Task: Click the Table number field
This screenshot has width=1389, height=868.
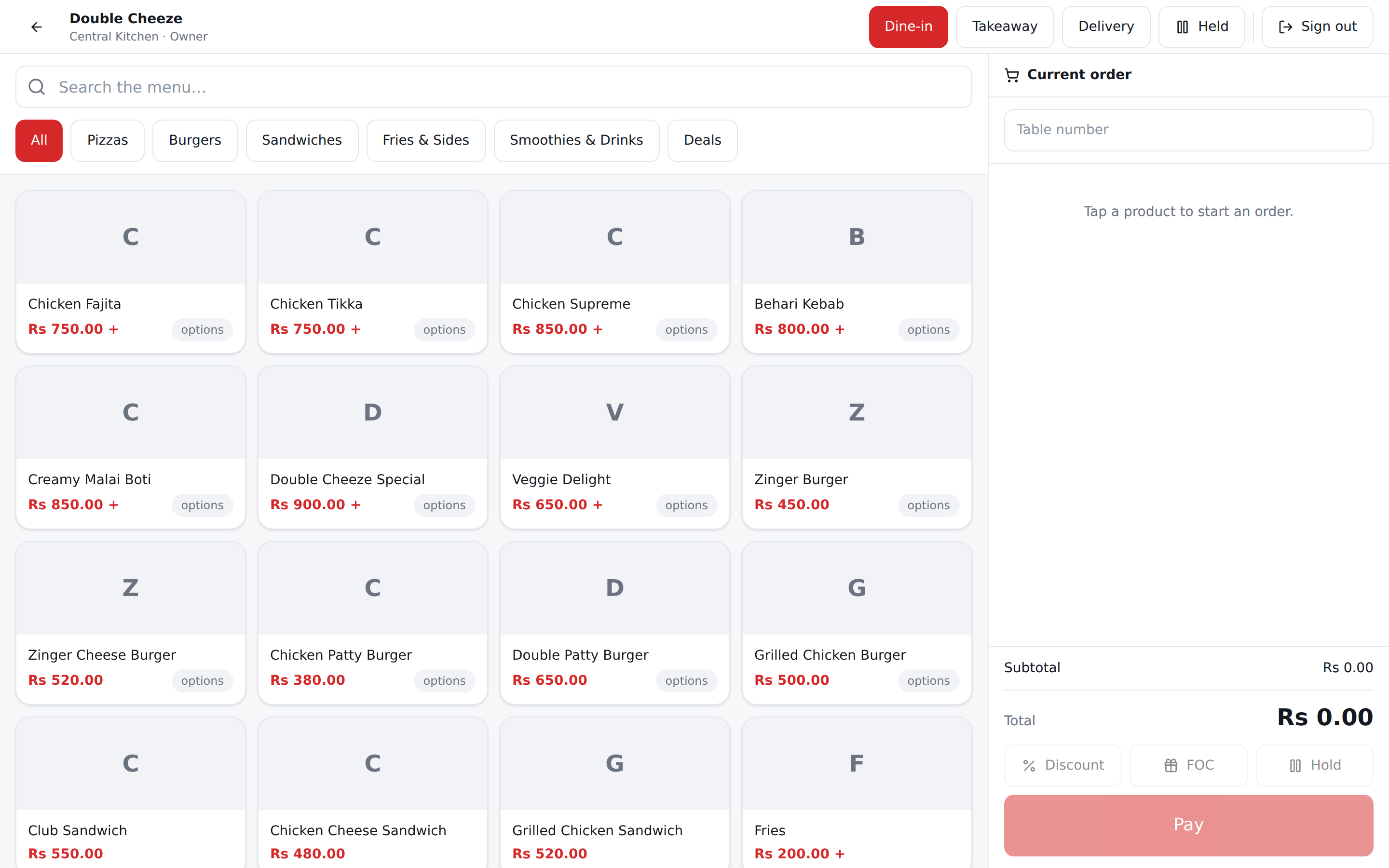Action: (1189, 130)
